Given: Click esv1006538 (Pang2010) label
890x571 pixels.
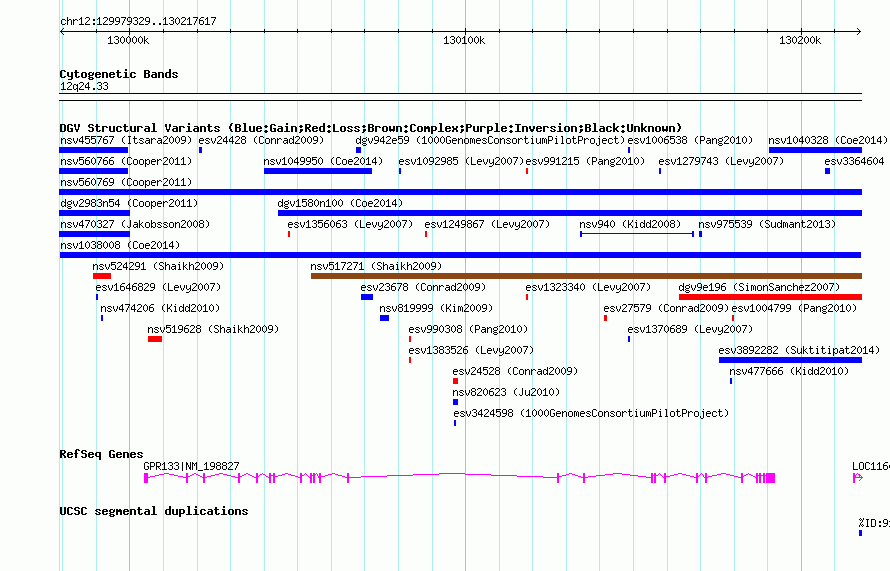Looking at the screenshot, I should click(690, 140).
